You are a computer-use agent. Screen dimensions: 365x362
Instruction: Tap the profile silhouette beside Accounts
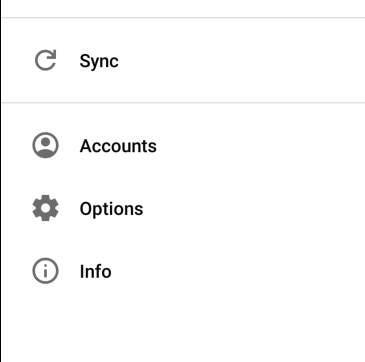pyautogui.click(x=45, y=145)
